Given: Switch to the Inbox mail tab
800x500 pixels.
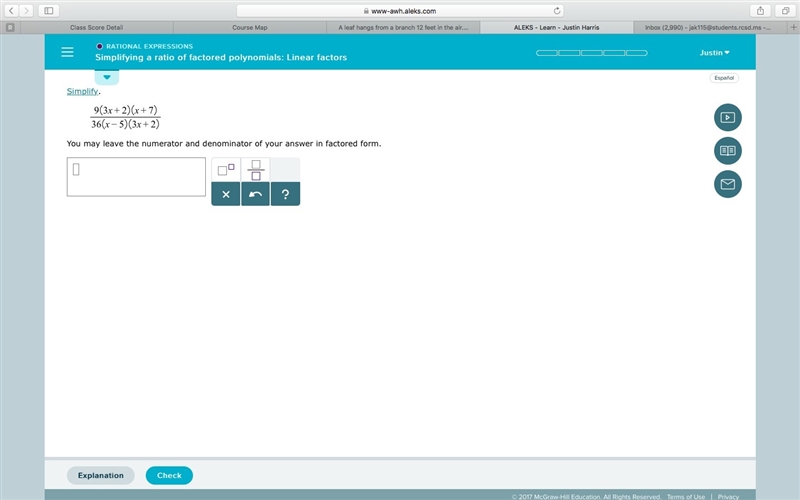Looking at the screenshot, I should pyautogui.click(x=710, y=28).
